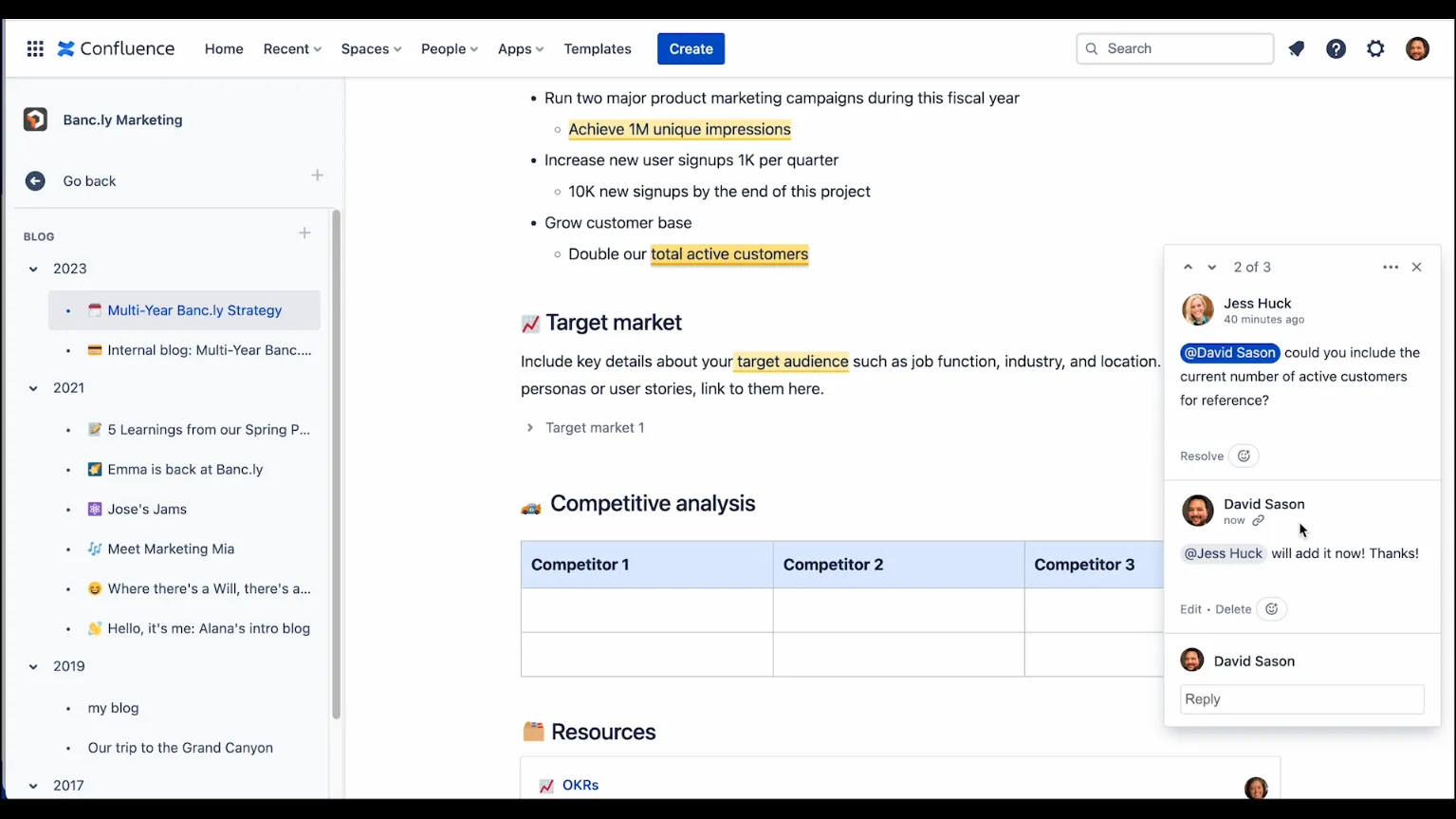Screen dimensions: 1456x819
Task: Add item with plus next to Go back
Action: click(x=317, y=176)
